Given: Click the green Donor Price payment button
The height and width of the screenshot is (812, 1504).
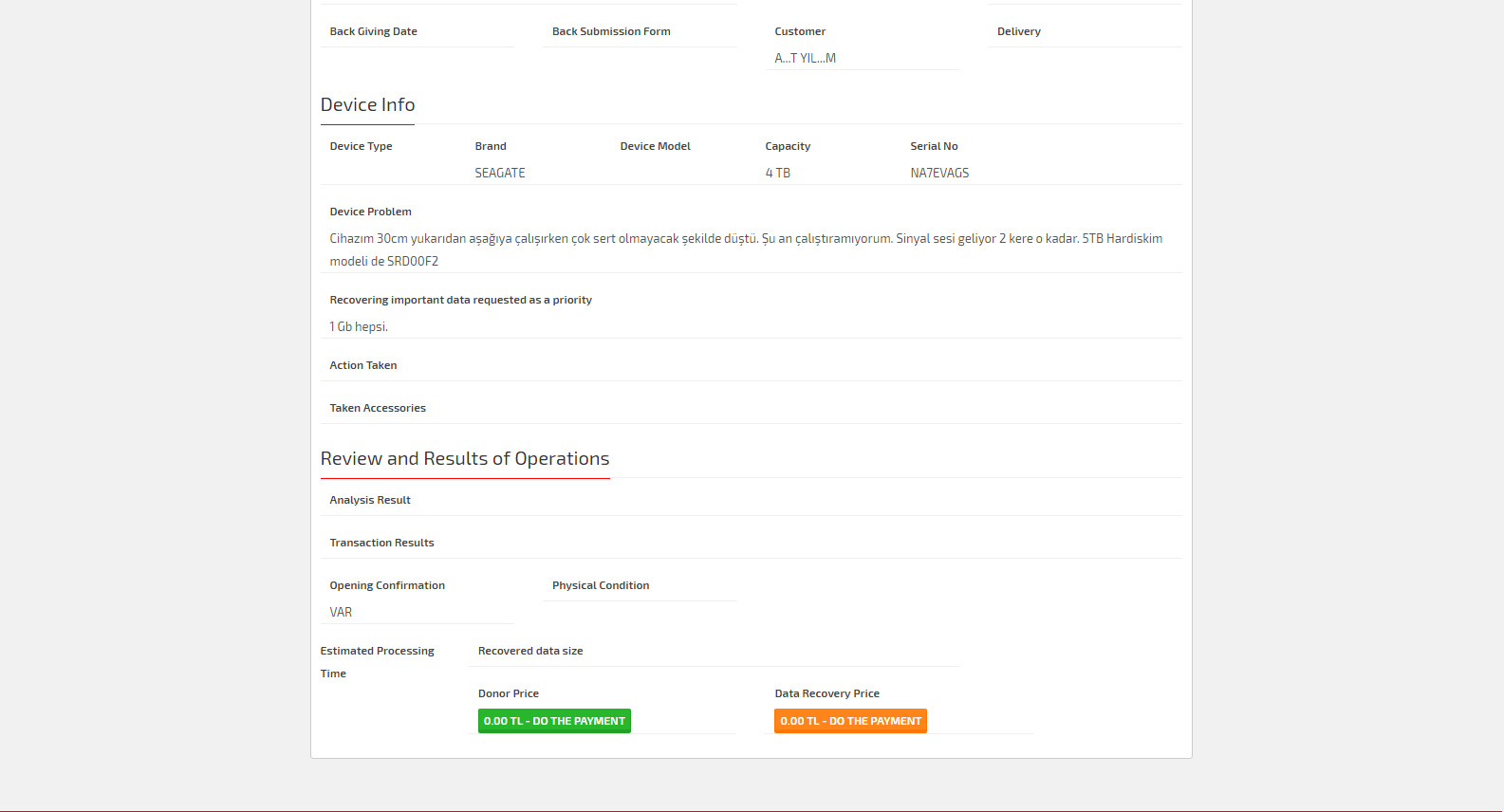Looking at the screenshot, I should pyautogui.click(x=554, y=721).
